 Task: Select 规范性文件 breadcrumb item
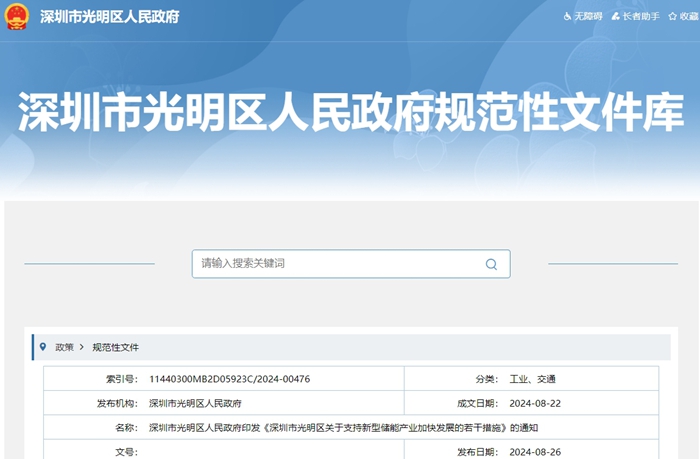point(116,347)
